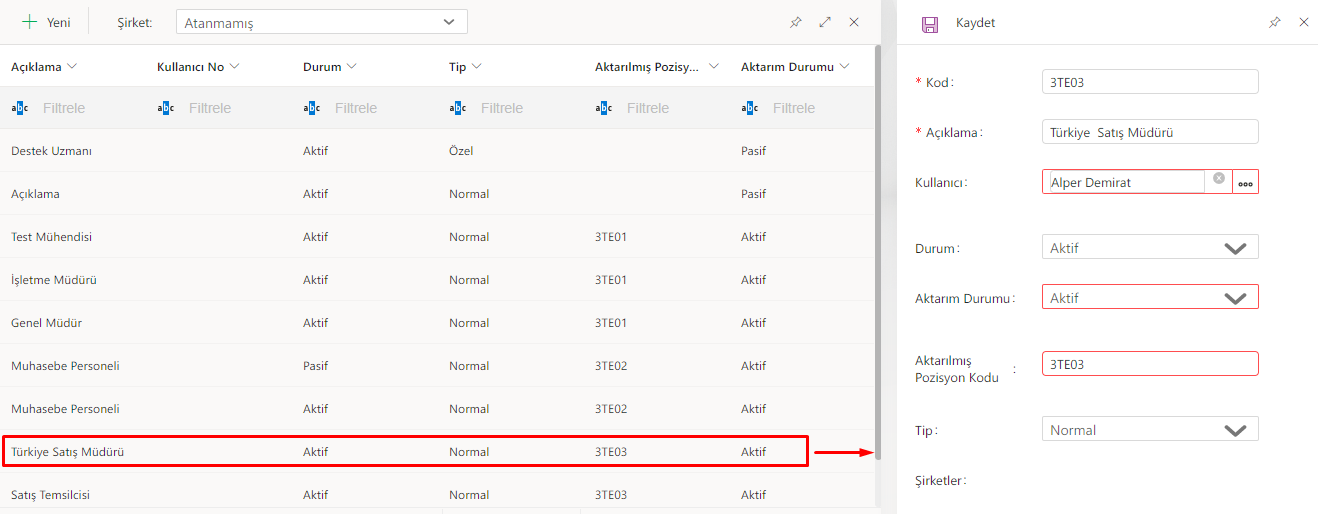Image resolution: width=1318 pixels, height=514 pixels.
Task: Pin the left list panel
Action: [x=796, y=22]
